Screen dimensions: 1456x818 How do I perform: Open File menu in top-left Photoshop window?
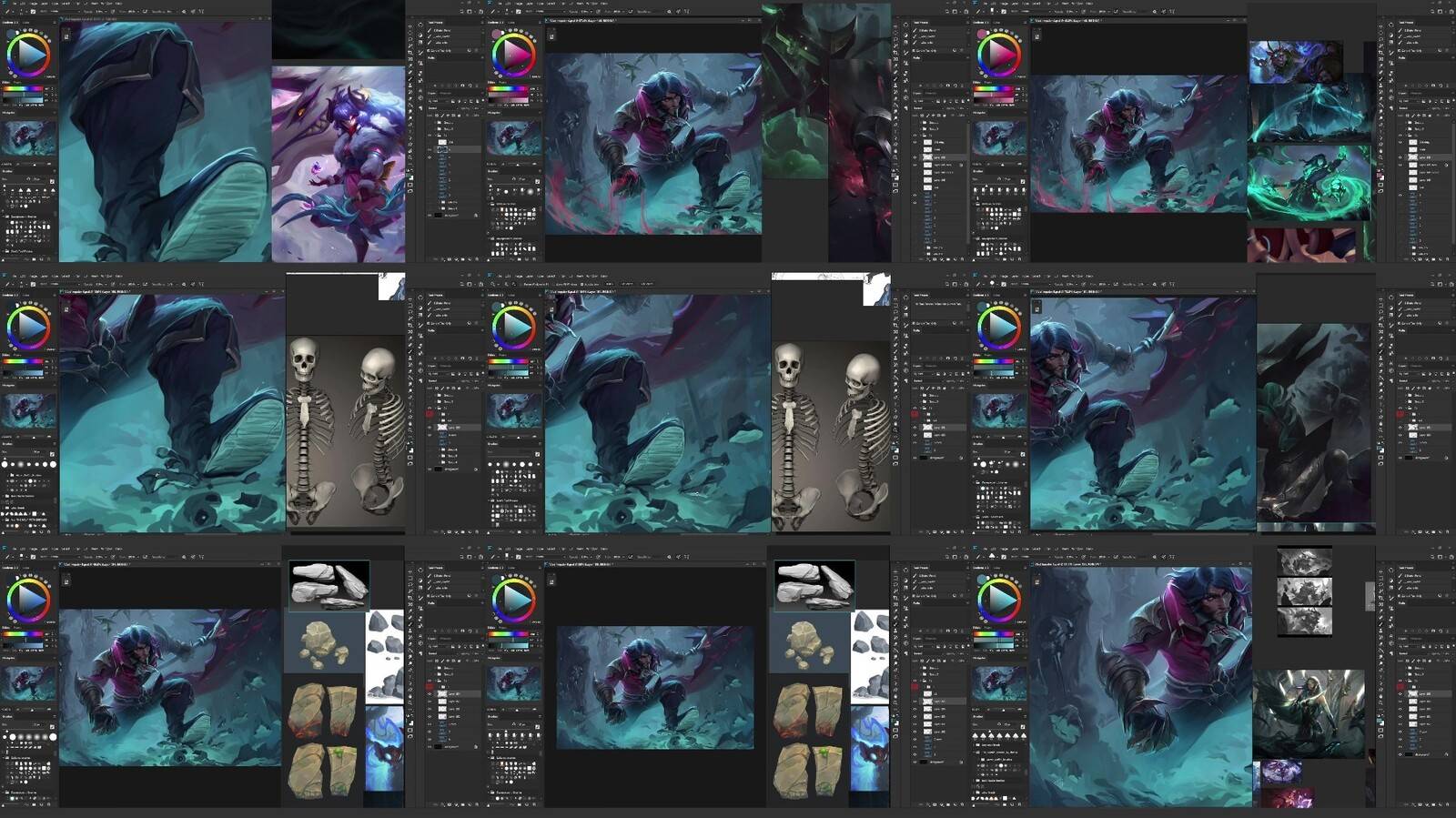15,4
